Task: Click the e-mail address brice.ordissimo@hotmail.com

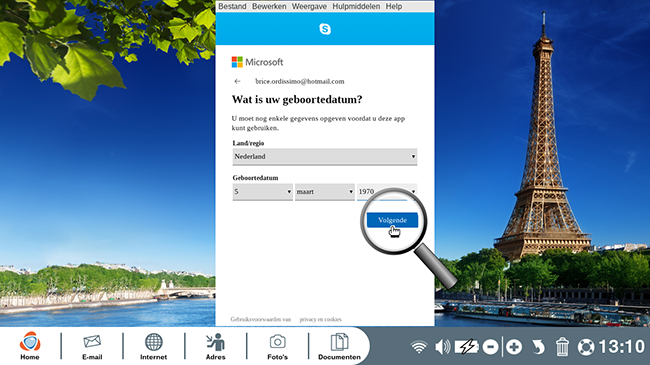Action: [300, 81]
